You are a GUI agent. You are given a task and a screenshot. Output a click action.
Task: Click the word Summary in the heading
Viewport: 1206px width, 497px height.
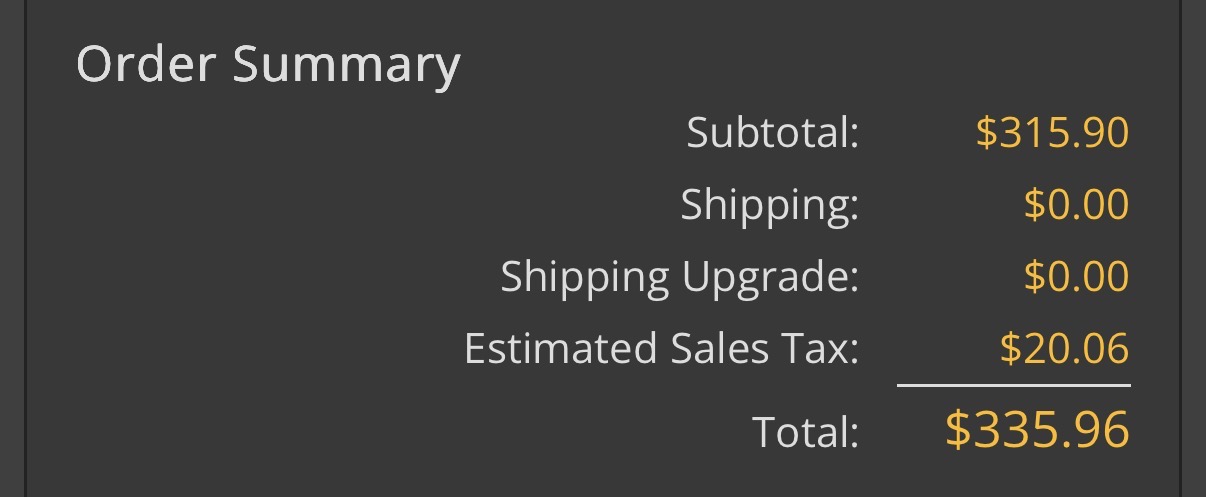[x=346, y=65]
